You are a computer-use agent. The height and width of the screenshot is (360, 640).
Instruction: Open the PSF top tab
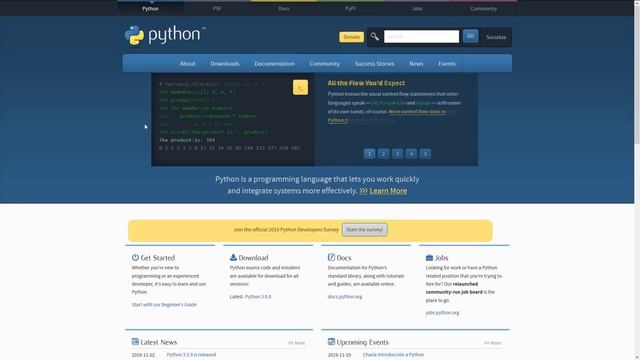pyautogui.click(x=217, y=8)
